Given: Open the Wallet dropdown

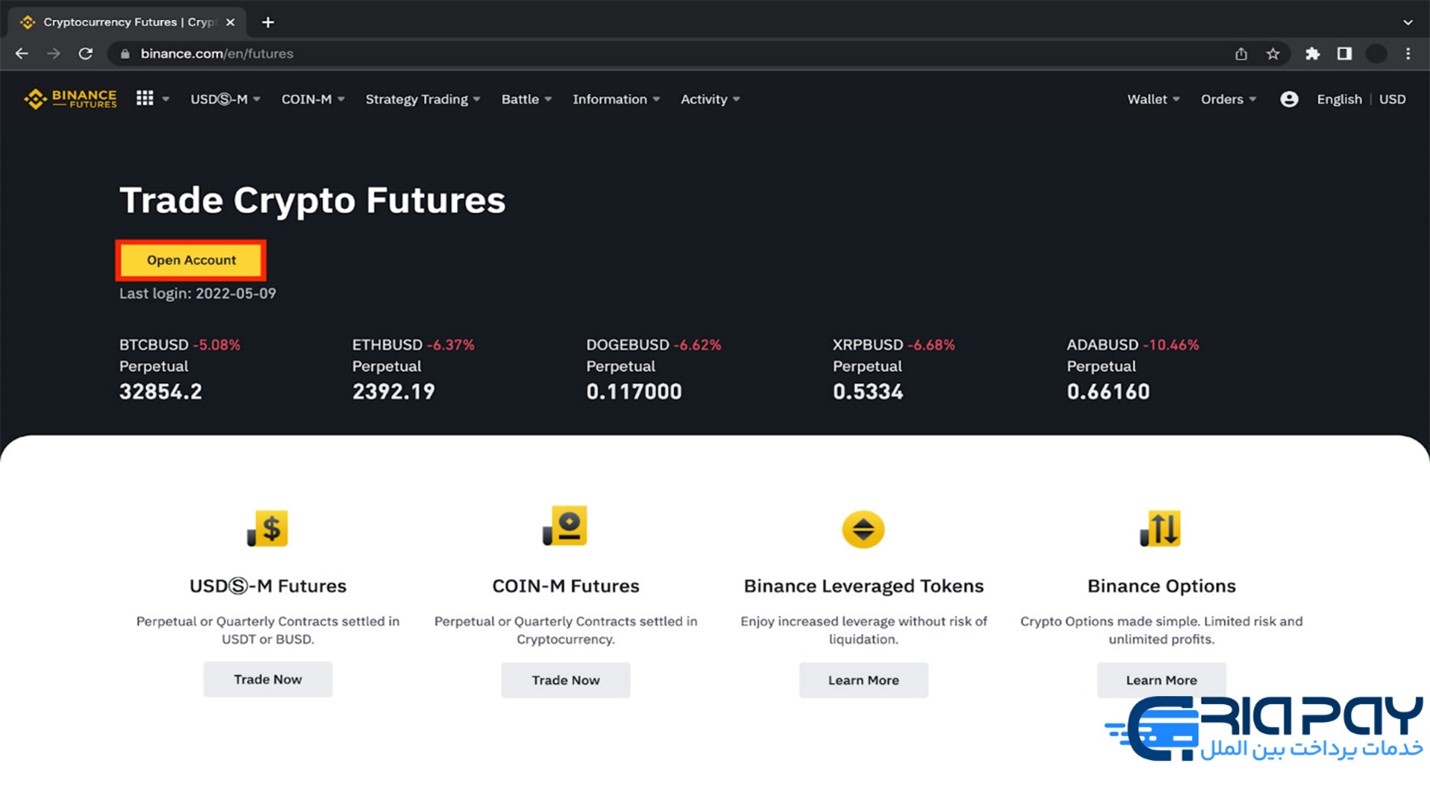Looking at the screenshot, I should 1154,99.
